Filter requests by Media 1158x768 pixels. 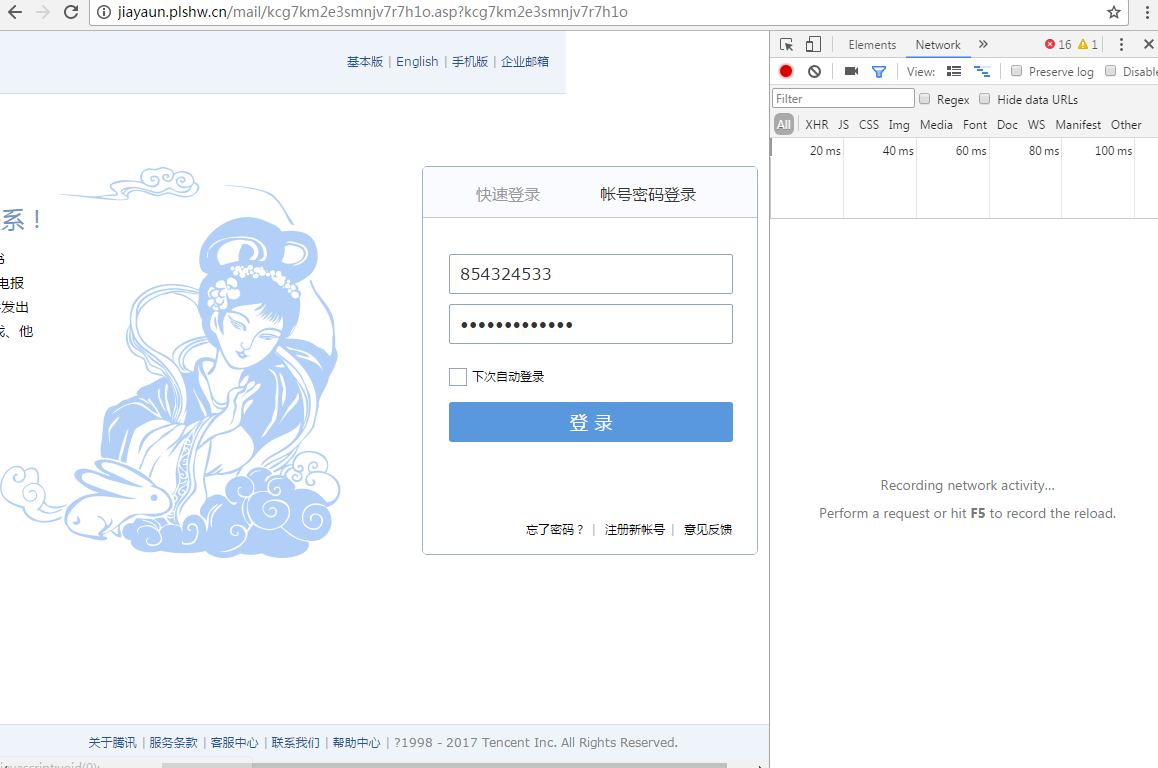tap(936, 125)
